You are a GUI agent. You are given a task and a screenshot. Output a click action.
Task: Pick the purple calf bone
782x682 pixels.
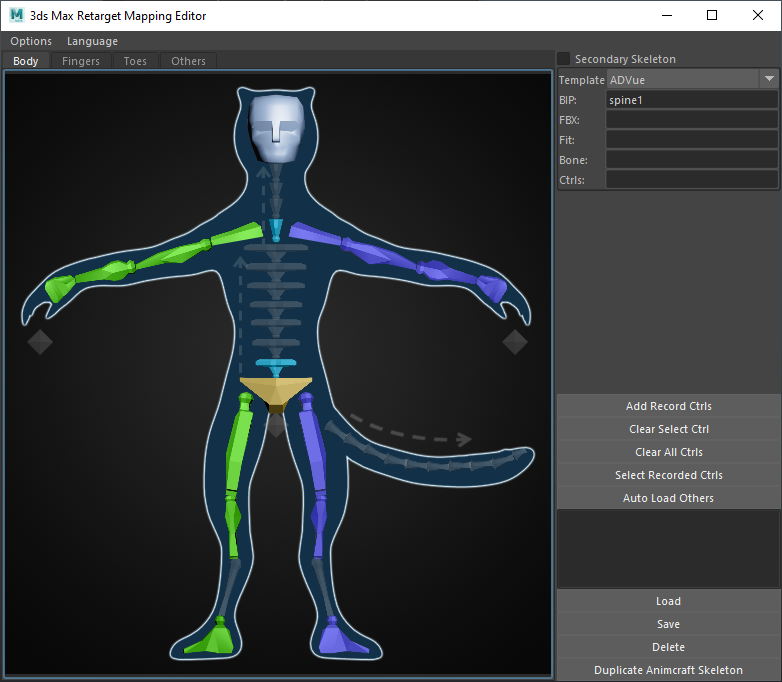pyautogui.click(x=319, y=525)
